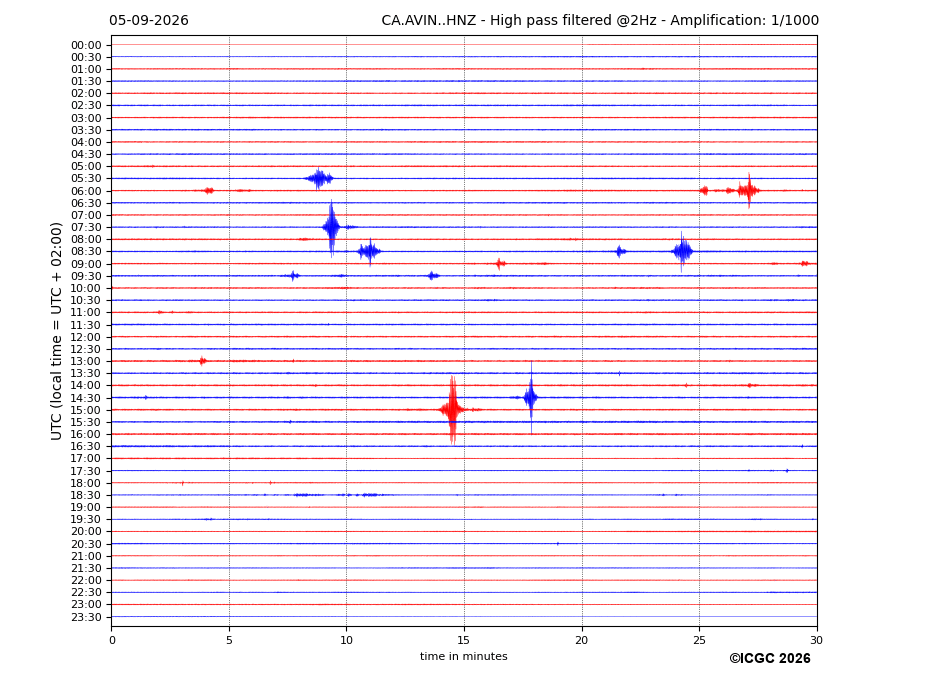Click the blue event near minute 11 at 08:30
The image size is (927, 696).
[369, 251]
